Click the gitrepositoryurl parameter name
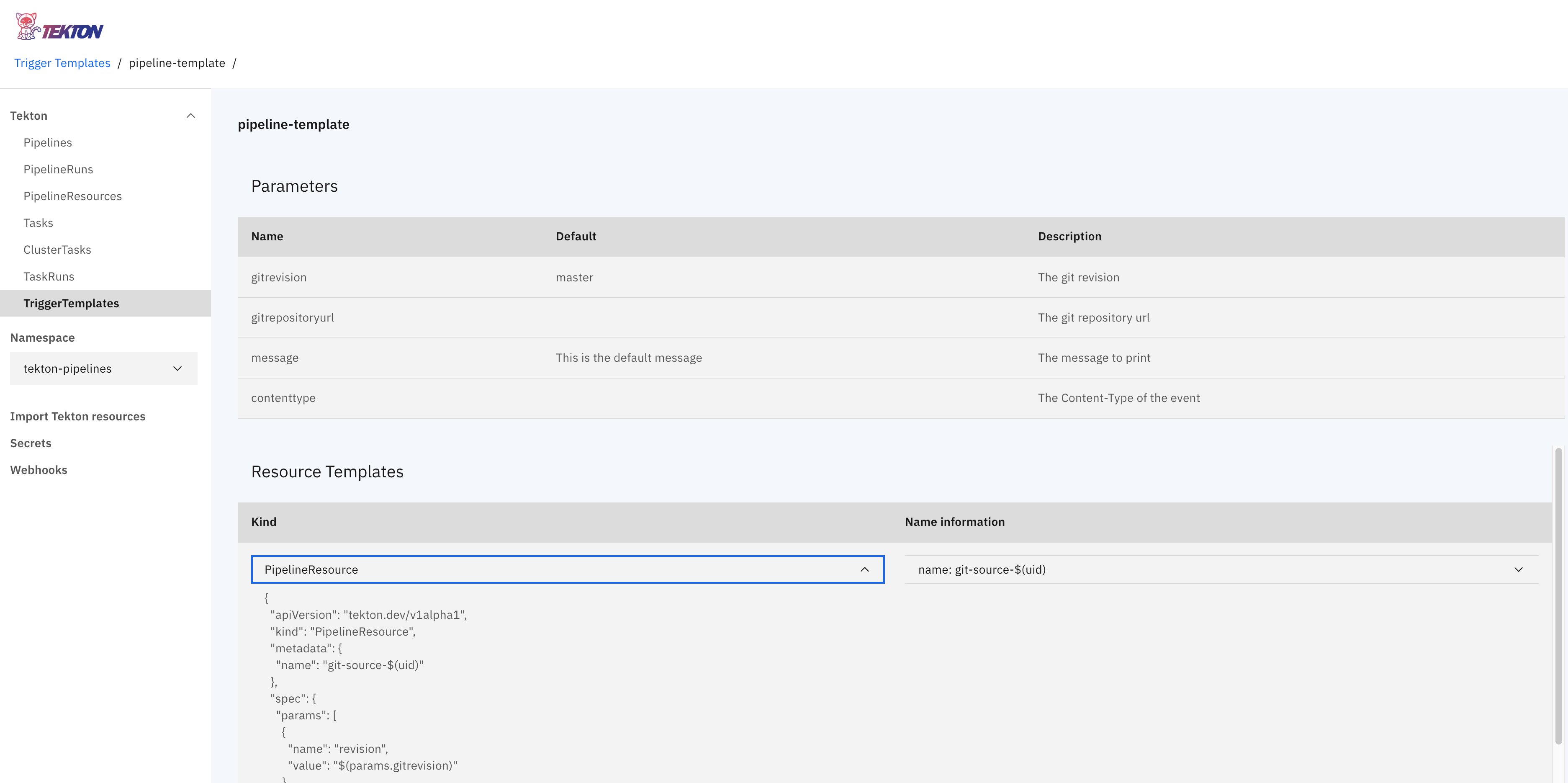This screenshot has width=1568, height=783. pos(293,318)
